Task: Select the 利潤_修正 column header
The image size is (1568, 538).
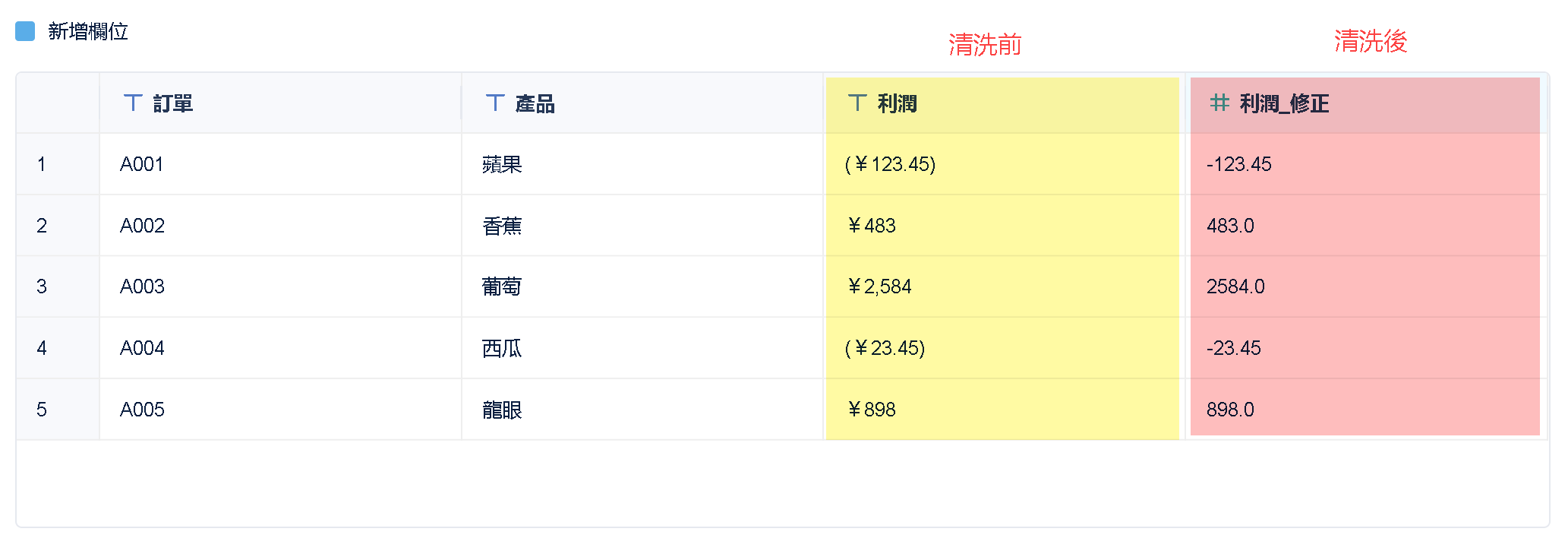Action: click(x=1284, y=103)
